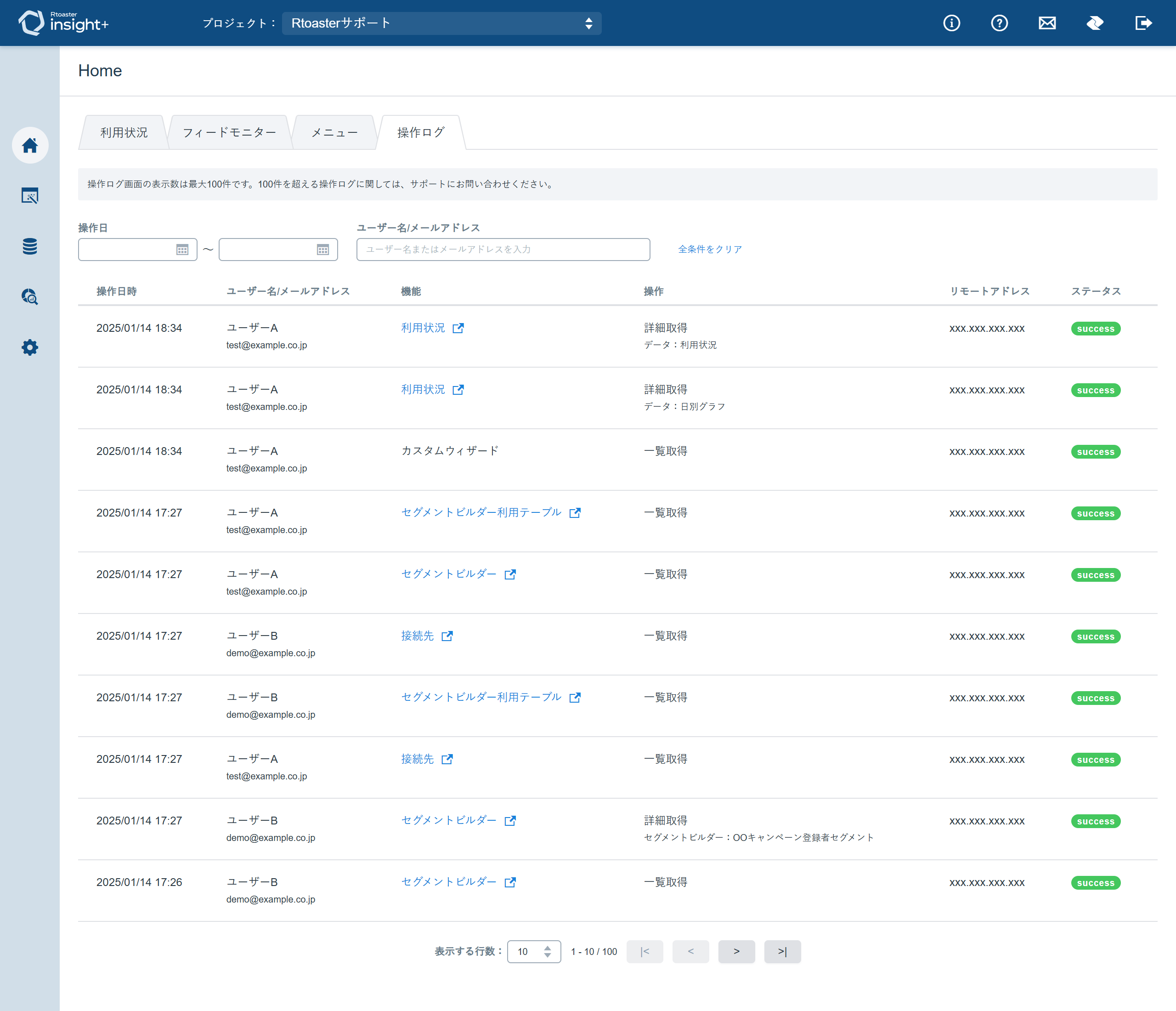
Task: Open the プロジェクト dropdown Rtoasterサポート
Action: [x=441, y=23]
